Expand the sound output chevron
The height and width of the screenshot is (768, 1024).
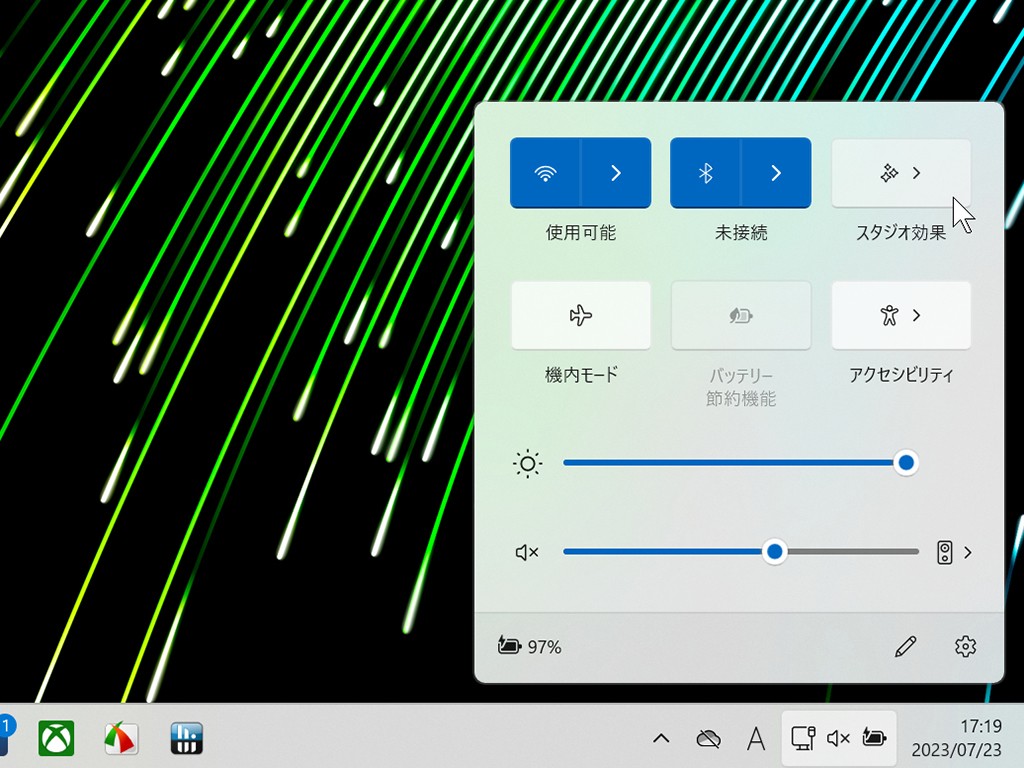[x=968, y=552]
